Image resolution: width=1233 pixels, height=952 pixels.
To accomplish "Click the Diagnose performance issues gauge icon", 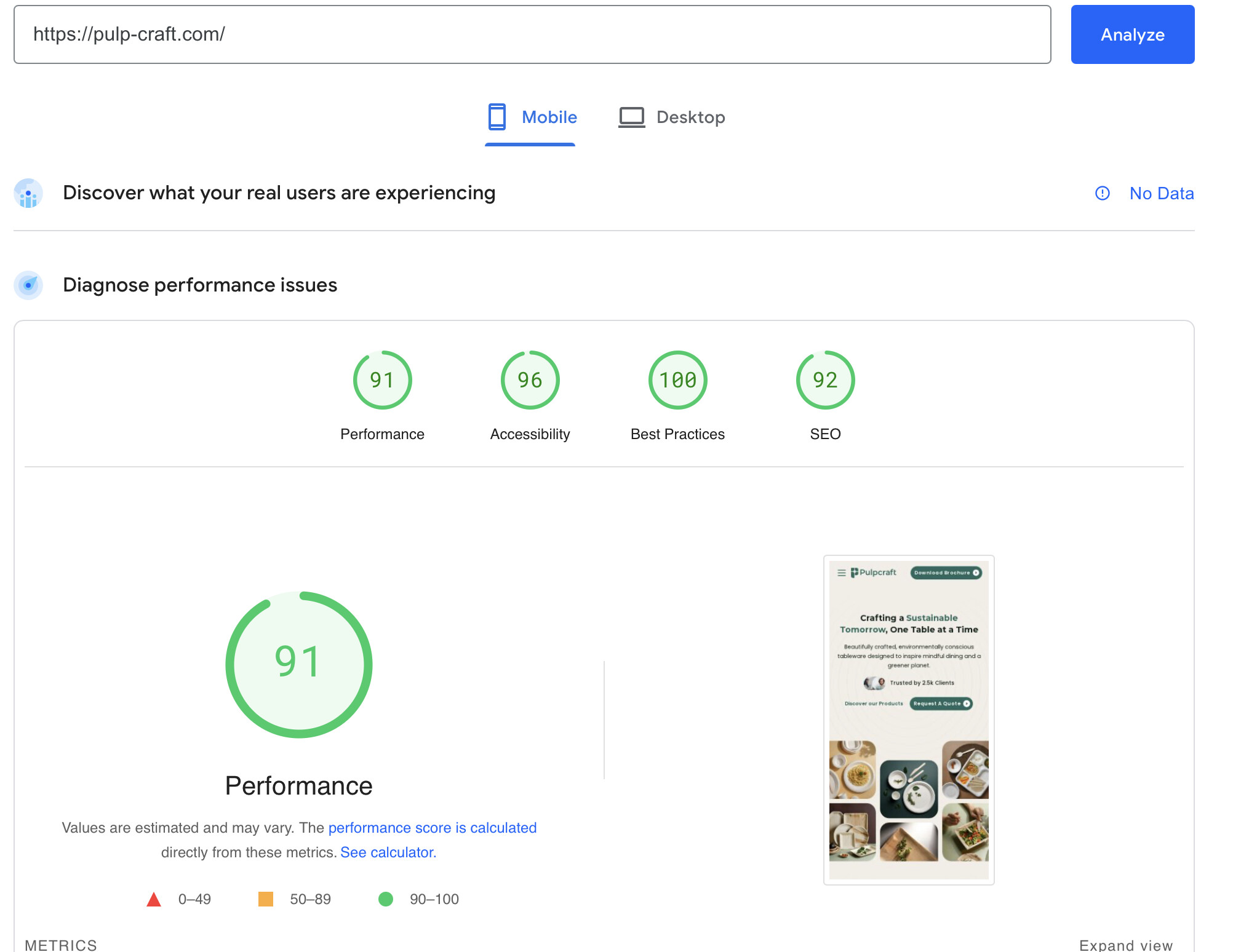I will (x=28, y=285).
